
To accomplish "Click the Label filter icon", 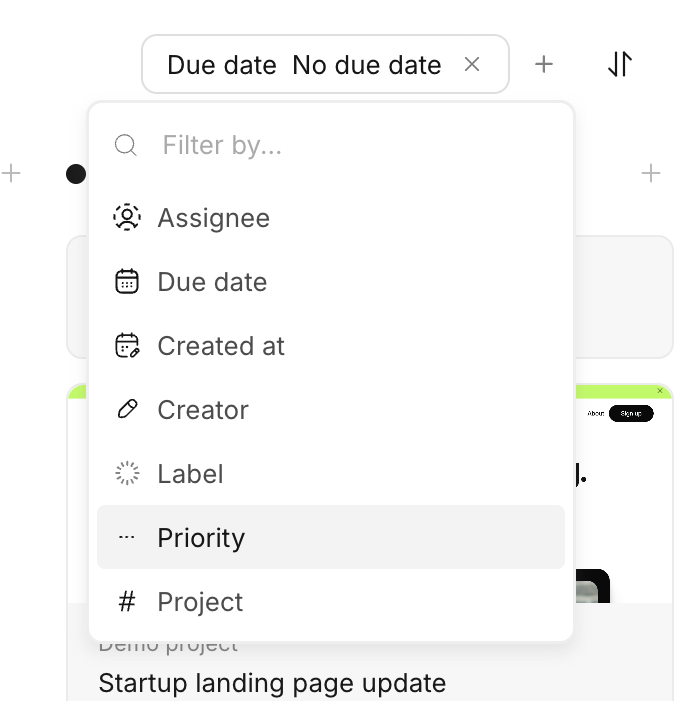I will 127,474.
